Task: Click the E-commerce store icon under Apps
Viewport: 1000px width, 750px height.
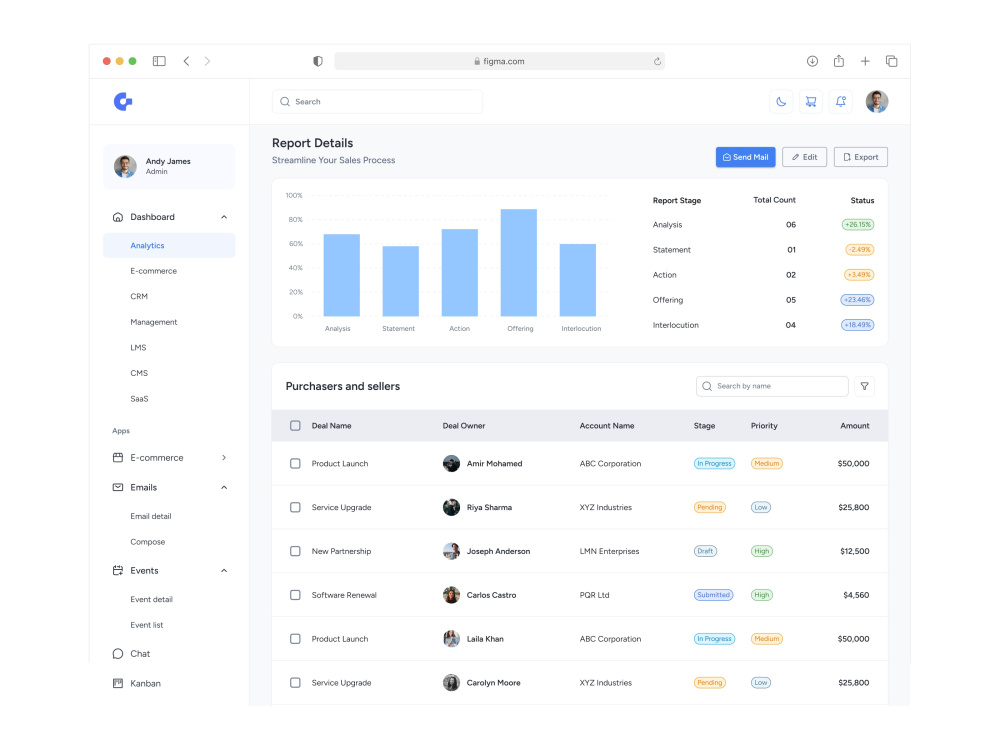Action: (118, 457)
